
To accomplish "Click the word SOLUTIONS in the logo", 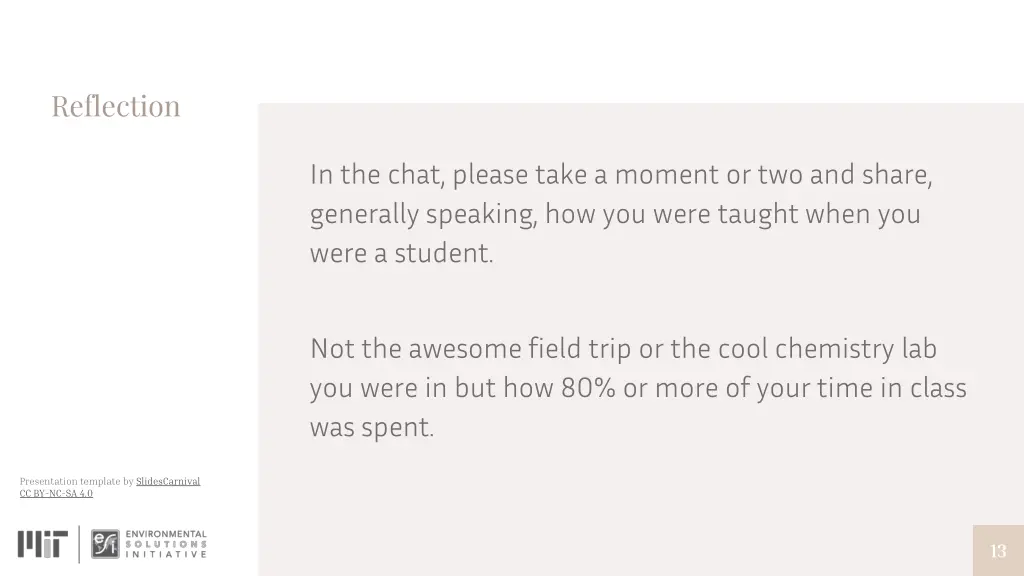I will pyautogui.click(x=166, y=544).
